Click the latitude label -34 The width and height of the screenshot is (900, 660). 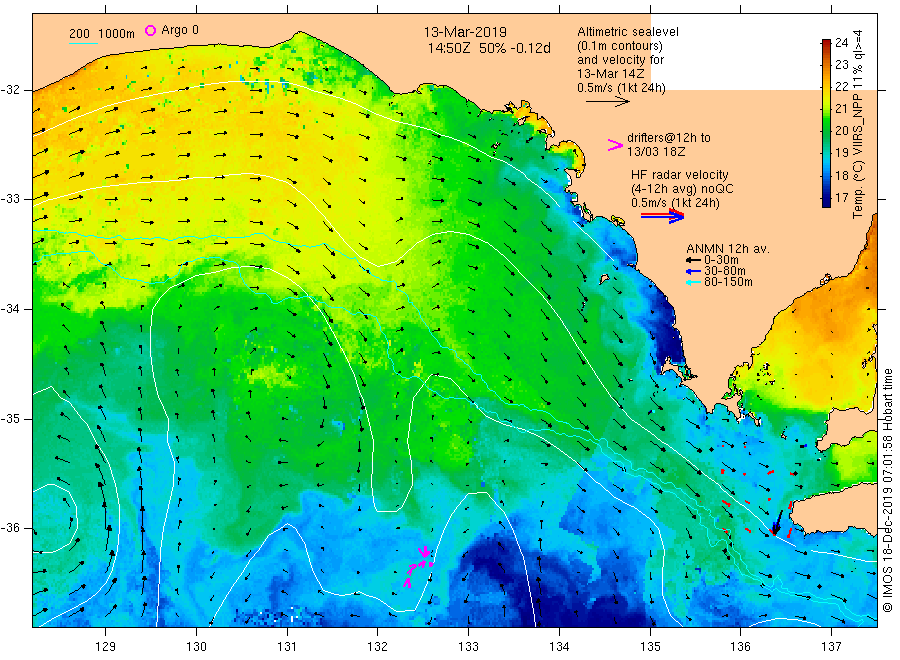pos(10,309)
